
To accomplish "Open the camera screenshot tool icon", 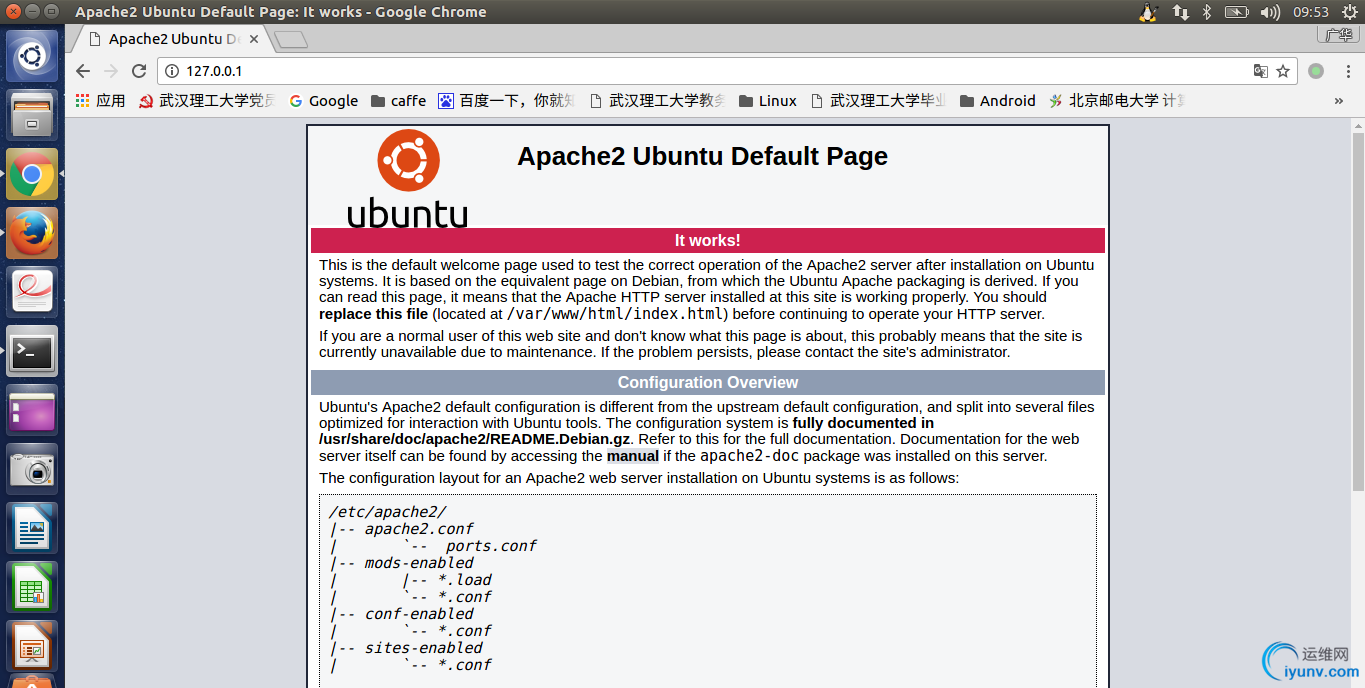I will click(x=32, y=469).
